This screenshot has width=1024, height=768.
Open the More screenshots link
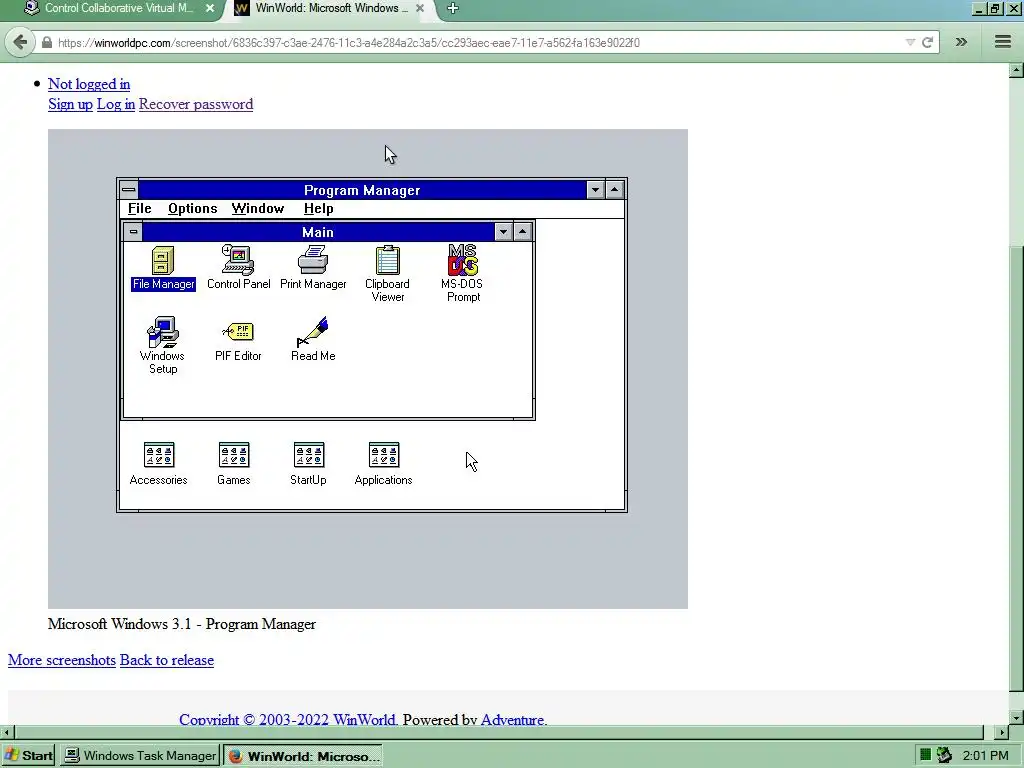click(62, 660)
